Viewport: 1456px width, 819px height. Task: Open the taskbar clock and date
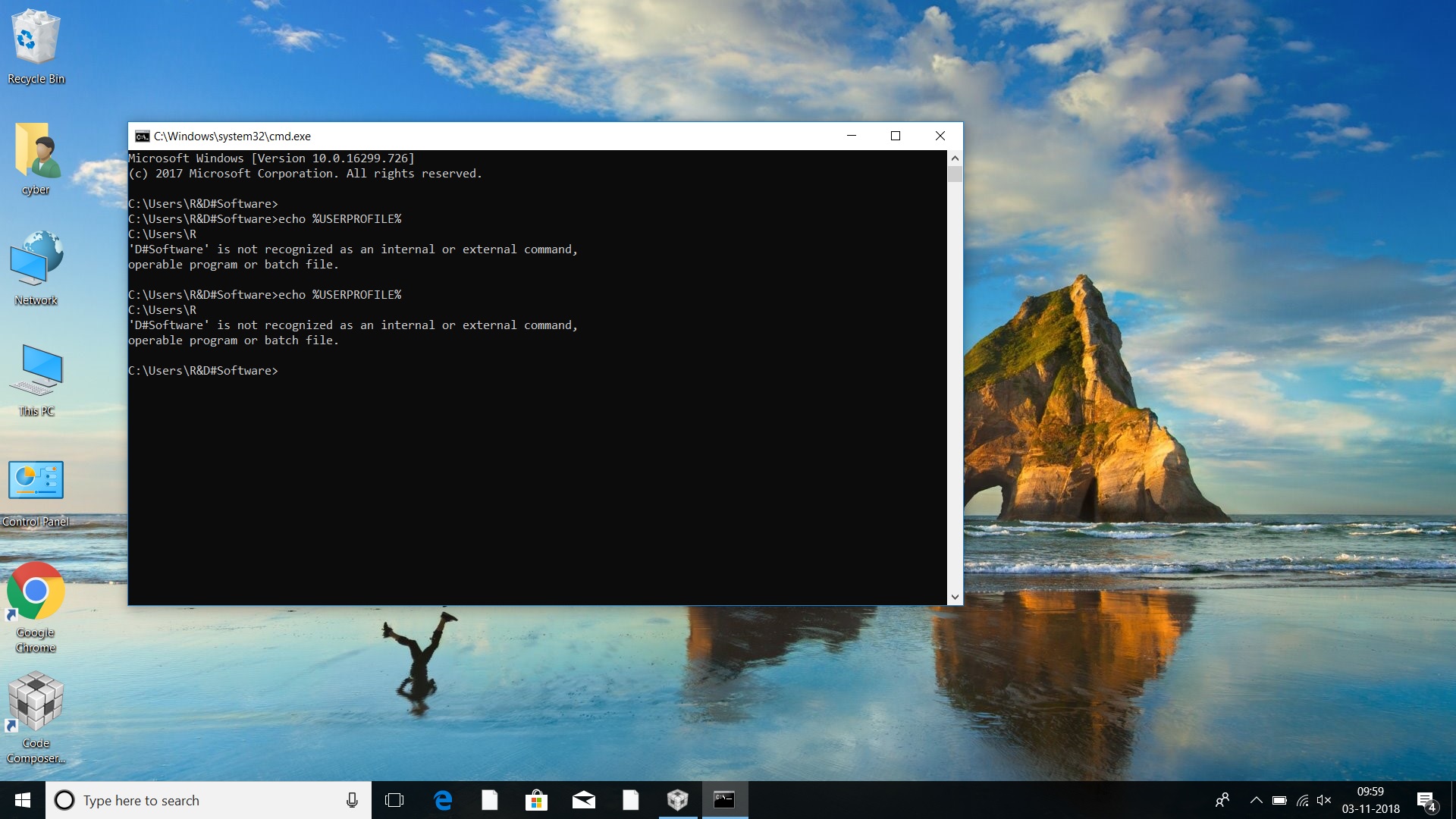click(1370, 800)
